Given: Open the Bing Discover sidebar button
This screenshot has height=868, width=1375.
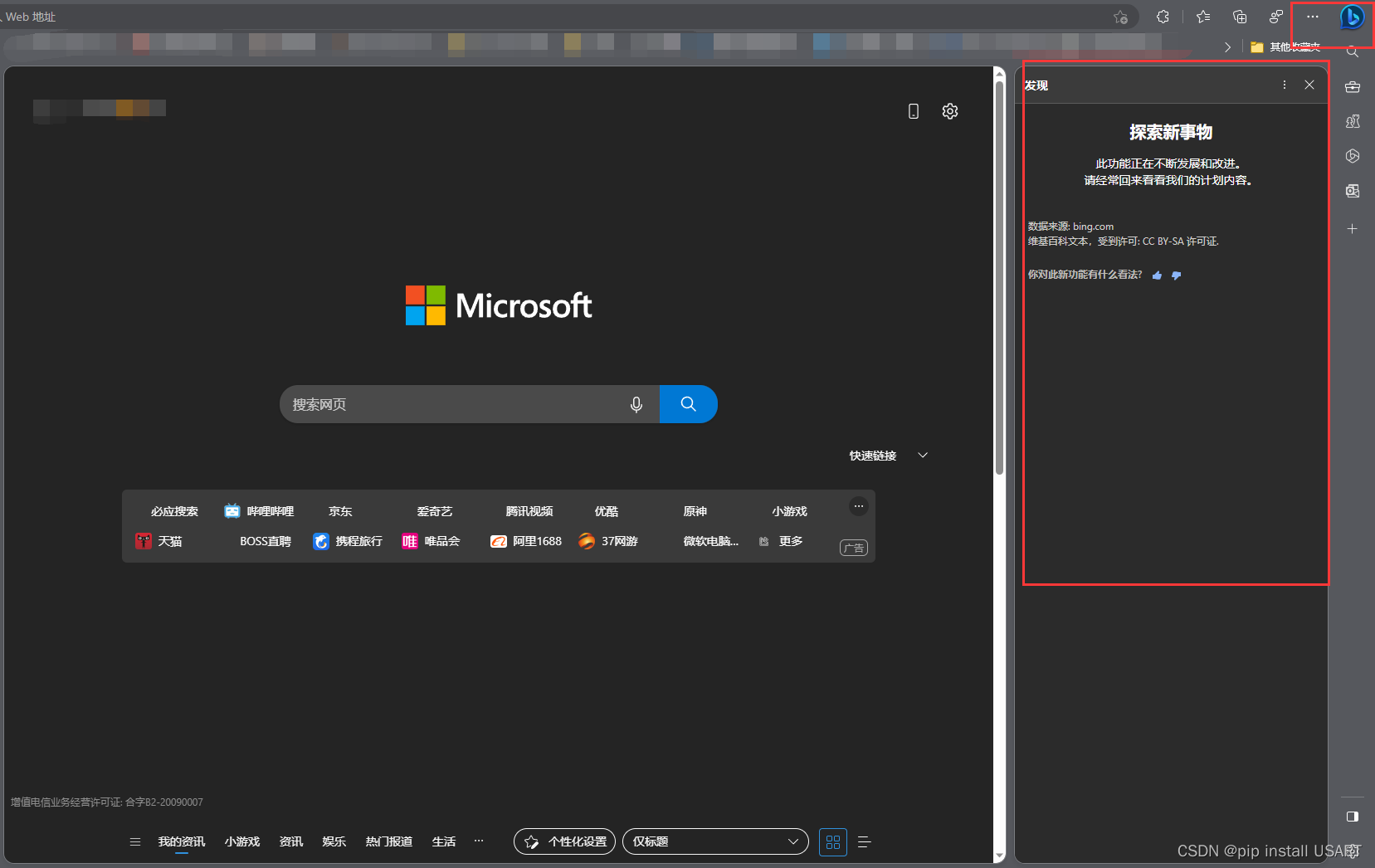Looking at the screenshot, I should point(1352,17).
